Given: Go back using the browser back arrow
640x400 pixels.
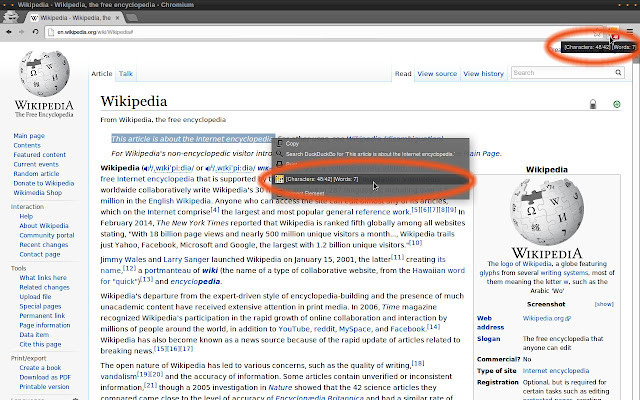Looking at the screenshot, I should coord(9,32).
